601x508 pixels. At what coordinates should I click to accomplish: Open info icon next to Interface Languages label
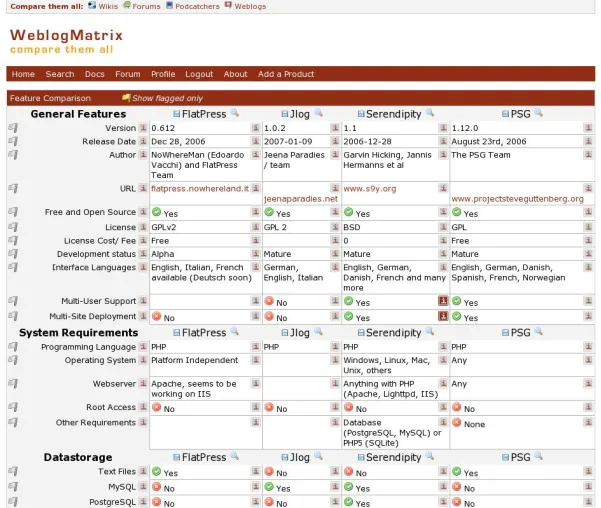coord(143,267)
